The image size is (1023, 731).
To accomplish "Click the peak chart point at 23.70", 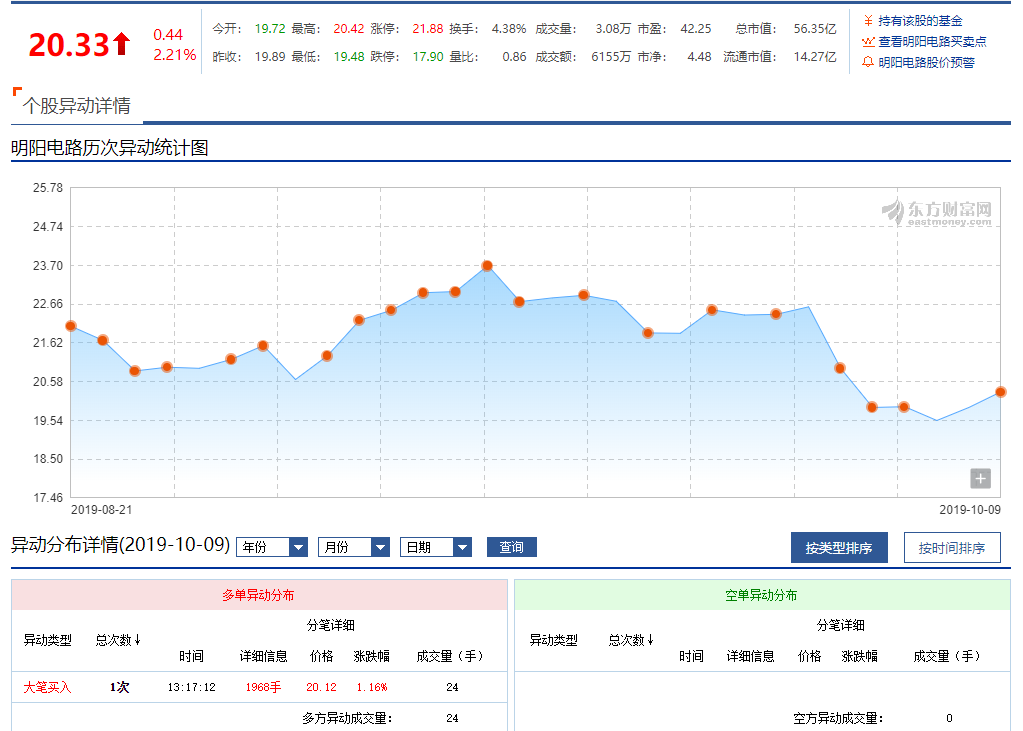I will pyautogui.click(x=487, y=266).
